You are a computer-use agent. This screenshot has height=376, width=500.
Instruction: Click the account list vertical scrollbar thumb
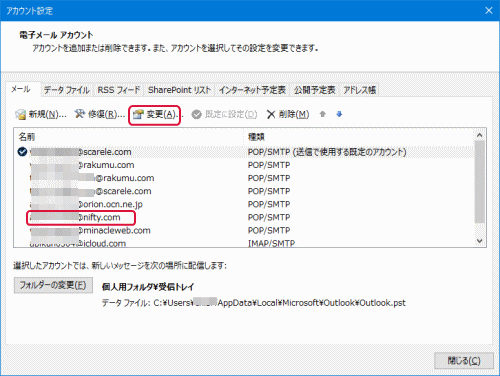(480, 182)
